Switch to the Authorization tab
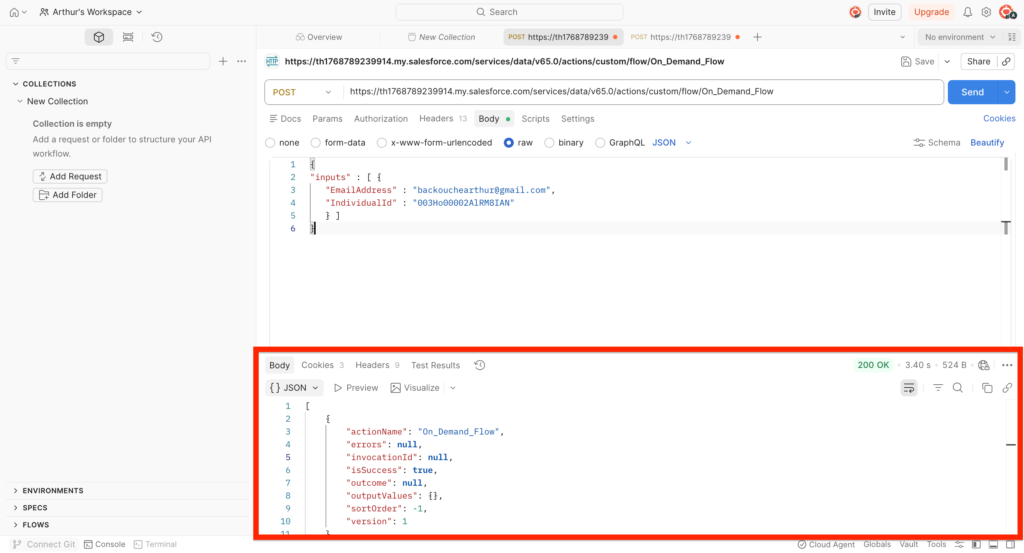 381,119
